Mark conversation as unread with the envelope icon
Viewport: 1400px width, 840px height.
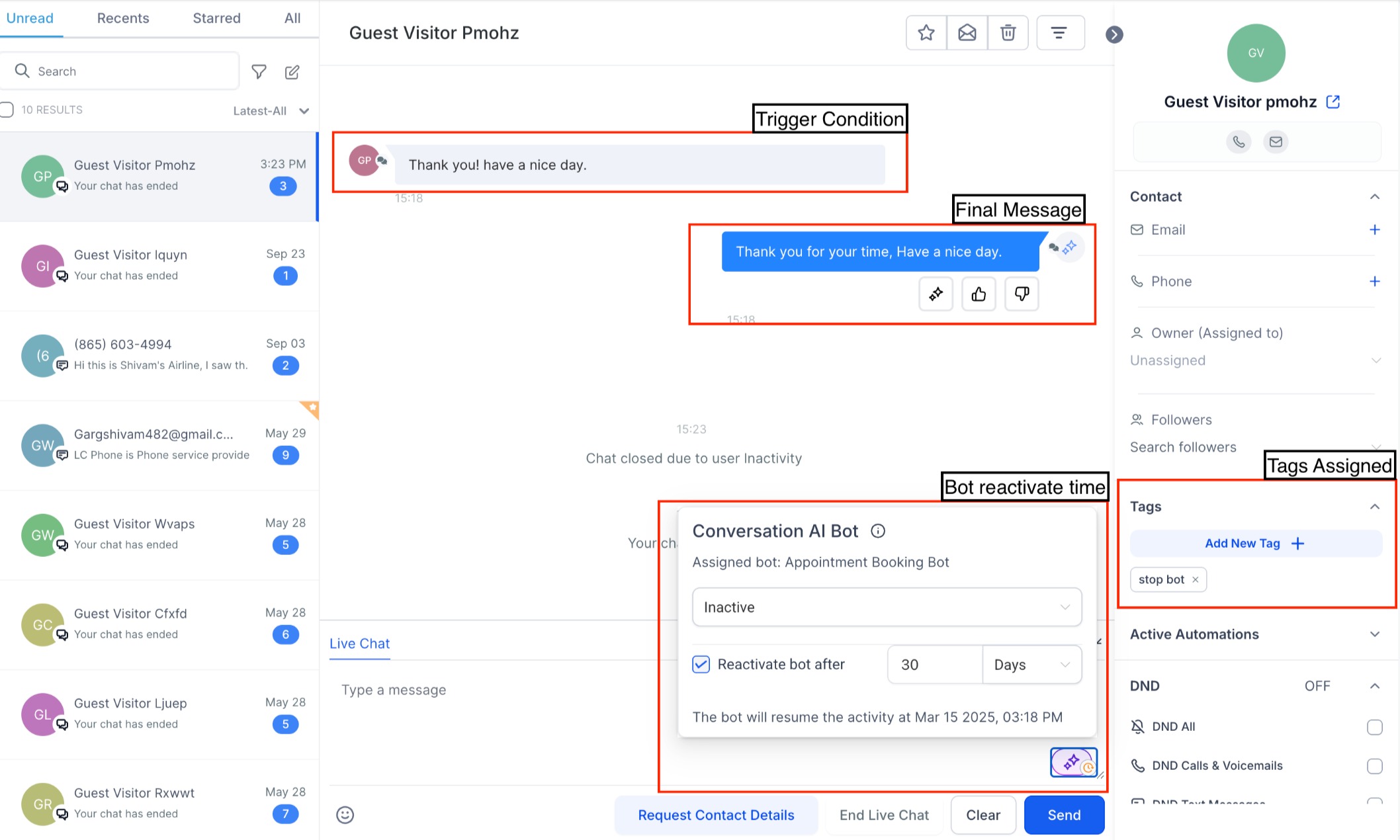pyautogui.click(x=967, y=33)
